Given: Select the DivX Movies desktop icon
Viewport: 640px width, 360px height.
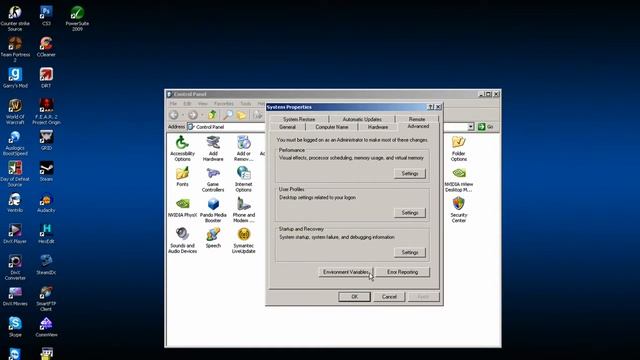Looking at the screenshot, I should tap(15, 296).
